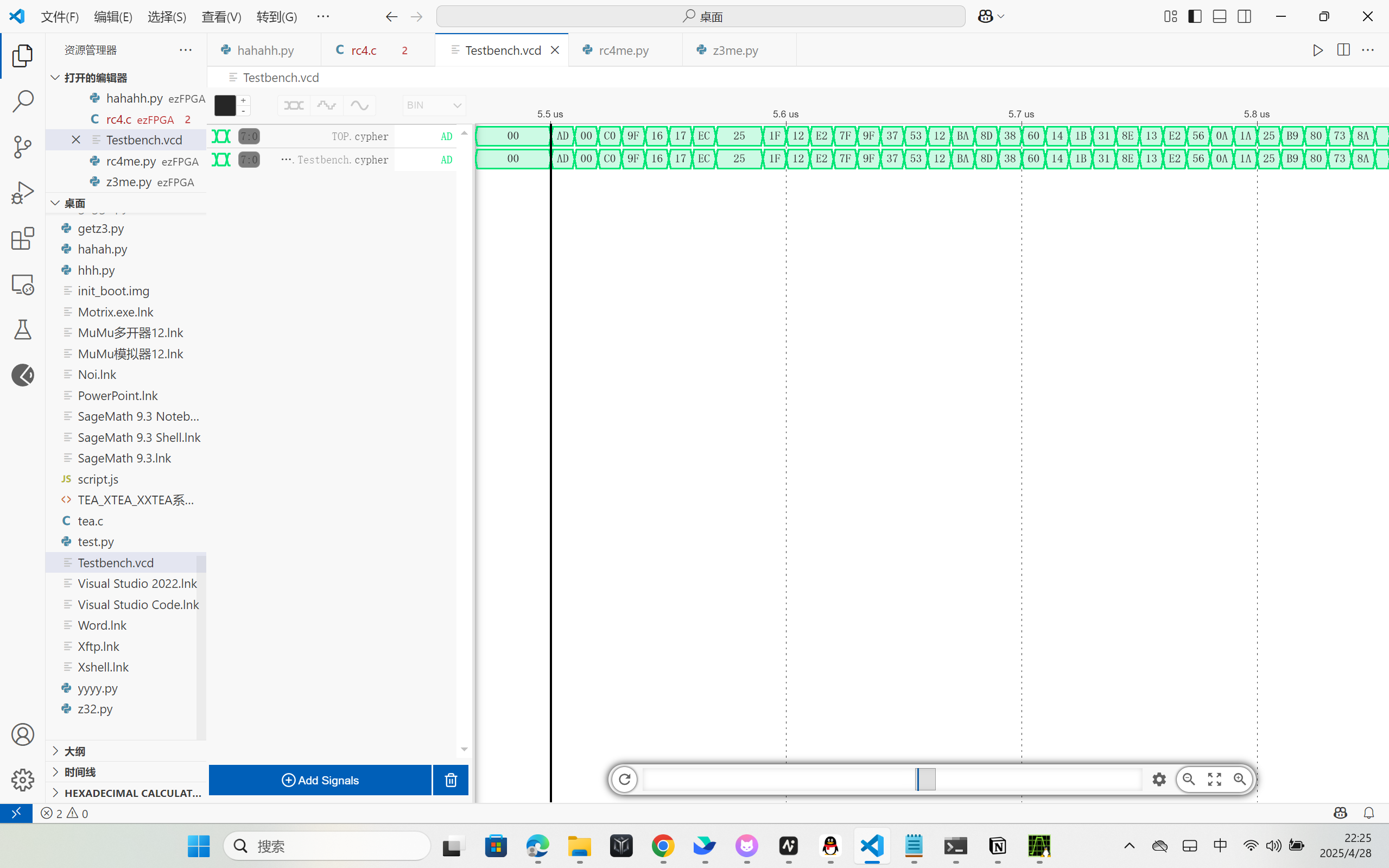1389x868 pixels.
Task: Select the stepped analog render mode icon
Action: pyautogui.click(x=327, y=105)
